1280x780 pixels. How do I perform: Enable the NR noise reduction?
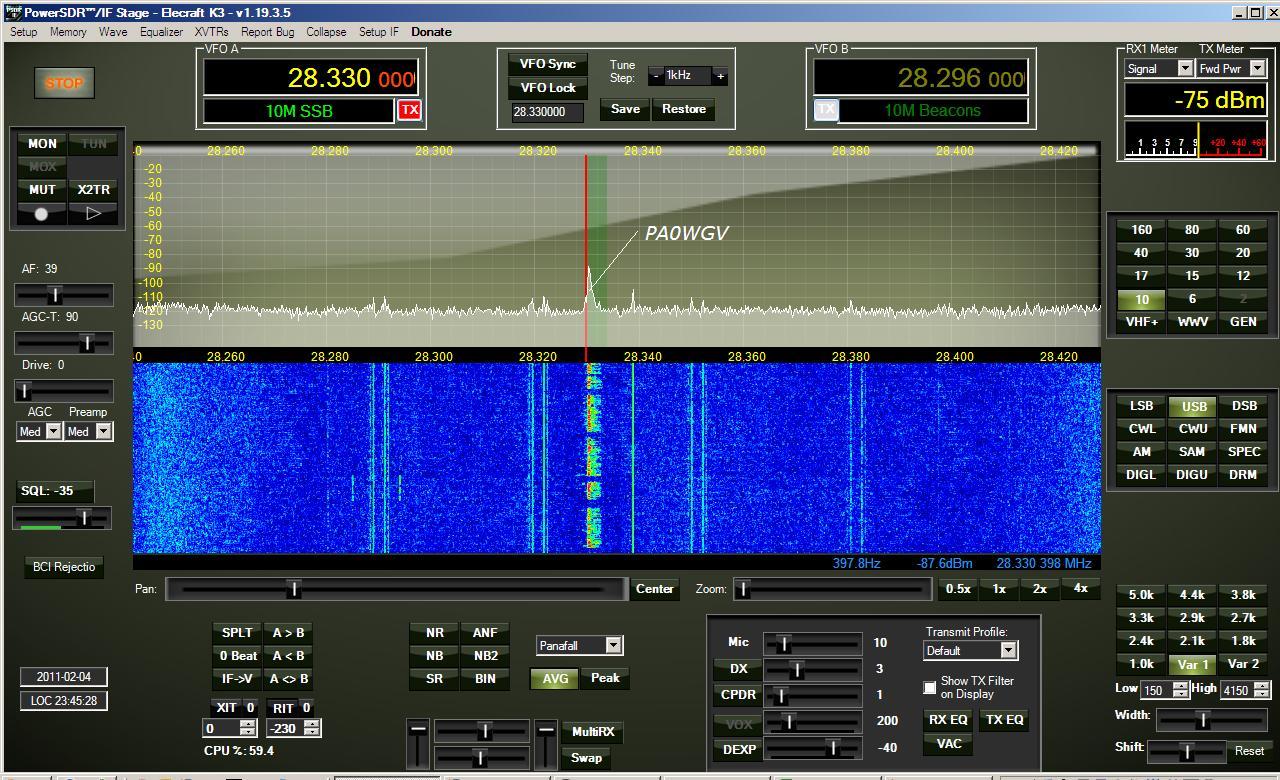pos(434,633)
